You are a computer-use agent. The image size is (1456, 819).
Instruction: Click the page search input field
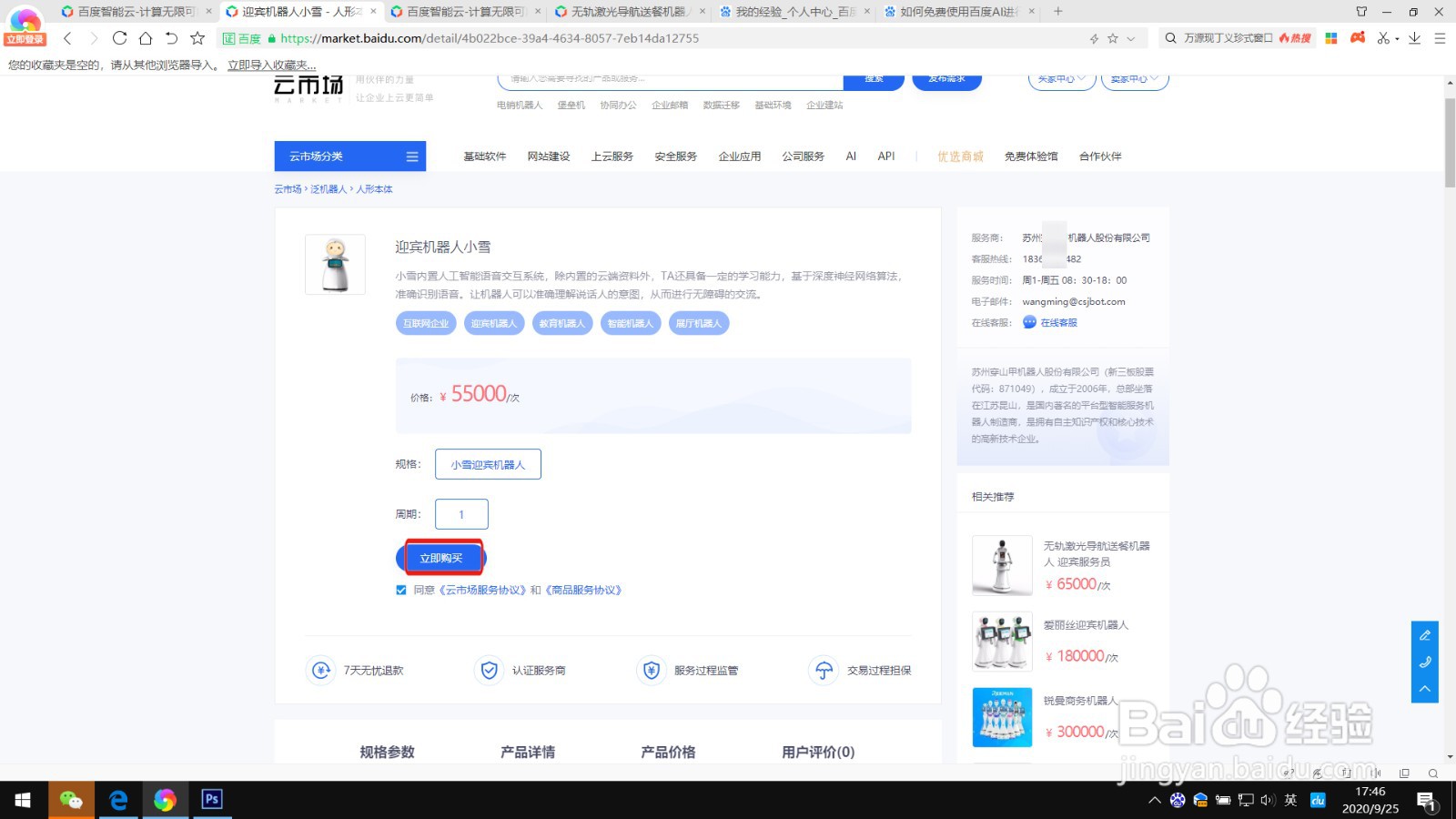pyautogui.click(x=671, y=80)
